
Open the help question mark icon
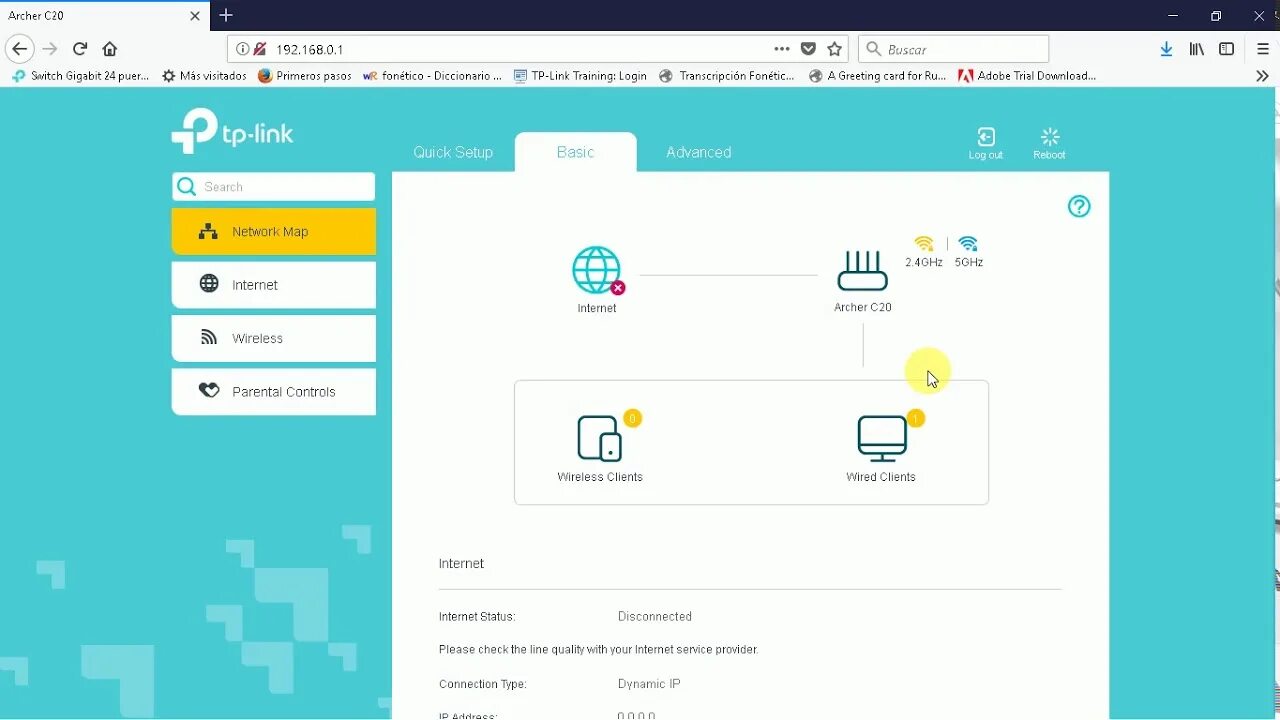(x=1079, y=206)
